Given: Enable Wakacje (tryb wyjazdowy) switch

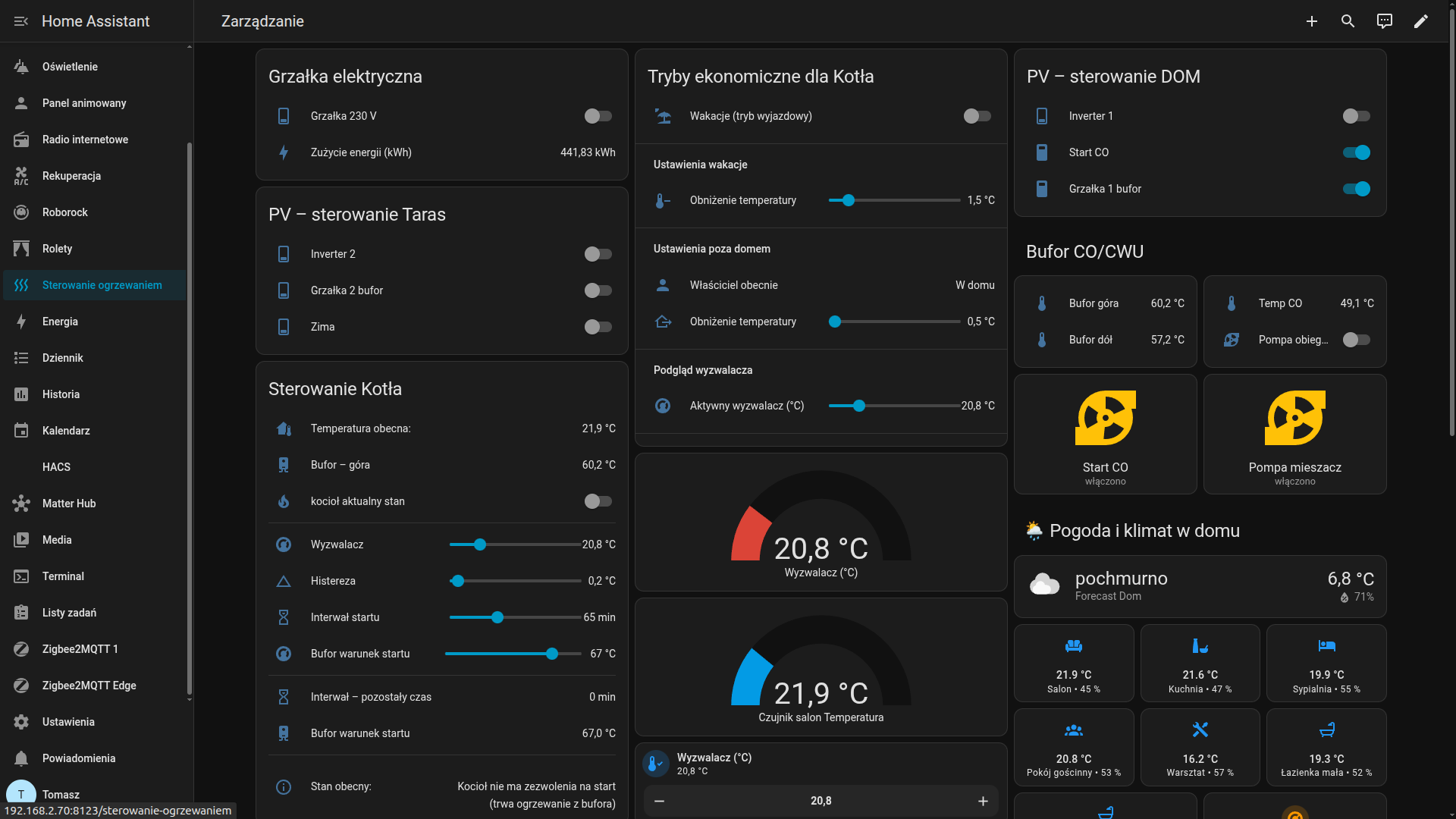Looking at the screenshot, I should (977, 116).
